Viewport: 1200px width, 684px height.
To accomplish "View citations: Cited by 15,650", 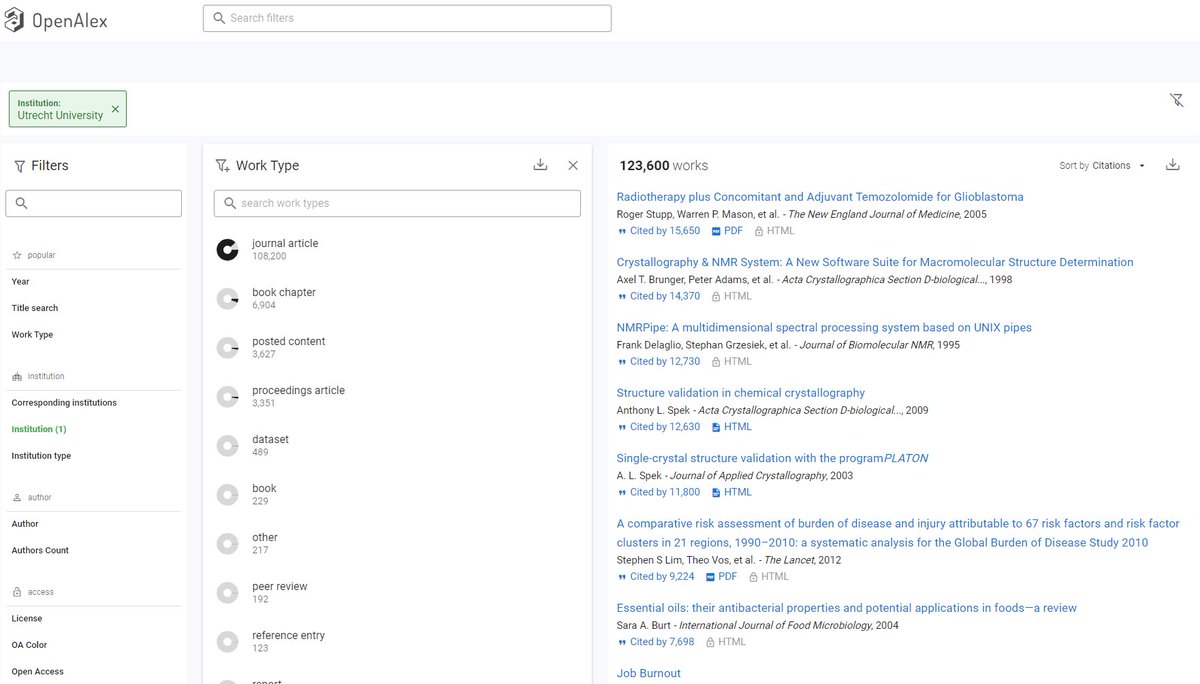I will point(659,231).
